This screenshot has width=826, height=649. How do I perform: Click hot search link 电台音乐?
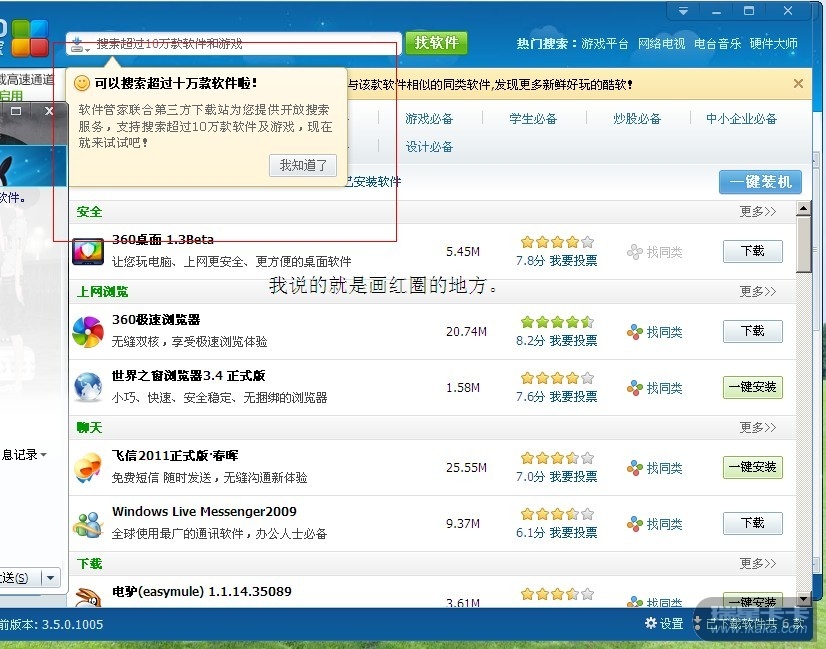point(717,43)
